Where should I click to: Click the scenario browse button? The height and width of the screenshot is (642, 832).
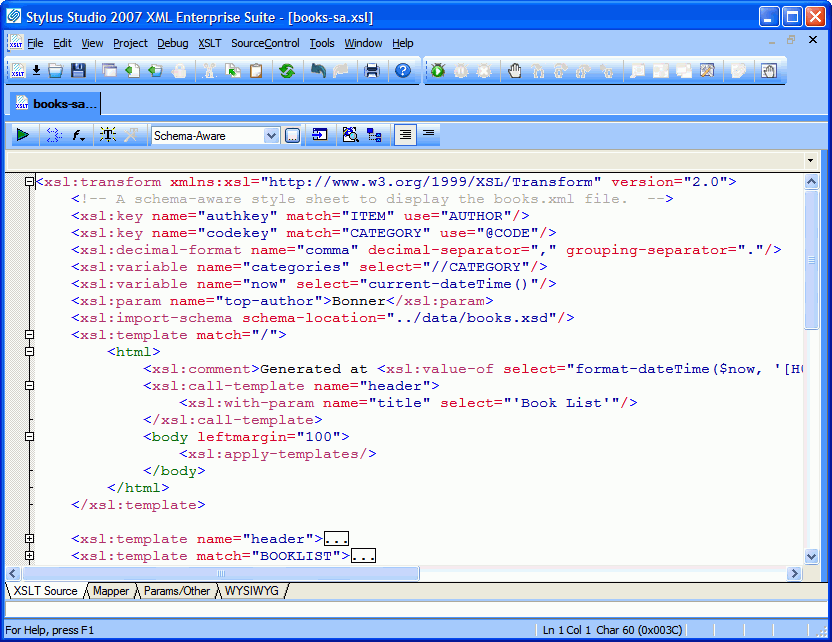(291, 135)
